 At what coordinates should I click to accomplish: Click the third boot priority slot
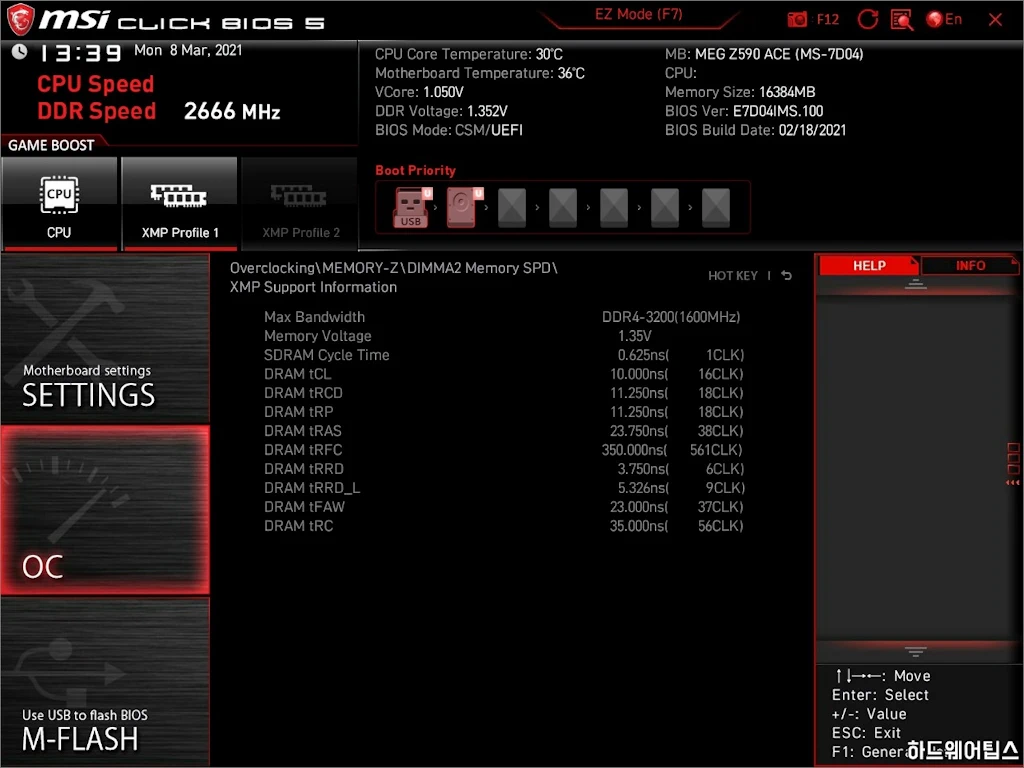512,207
